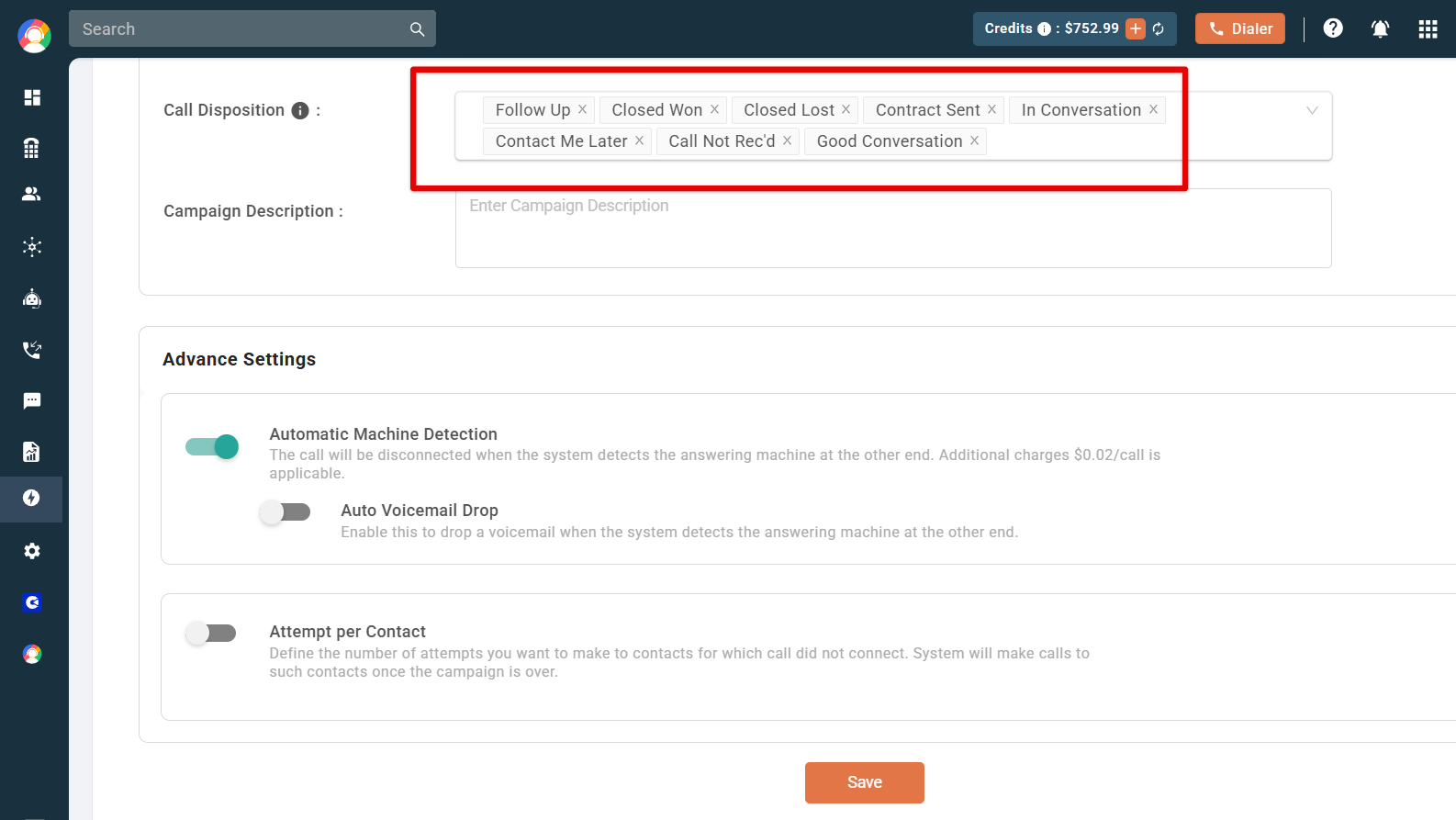This screenshot has height=820, width=1456.
Task: Open the Dialer button
Action: coord(1240,28)
